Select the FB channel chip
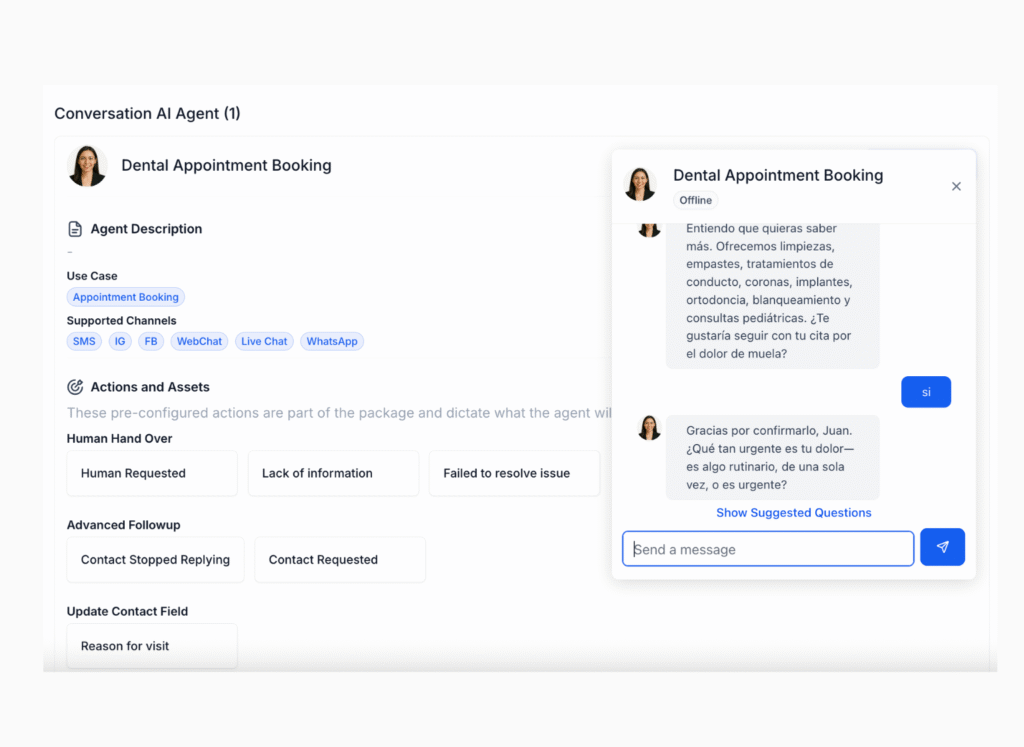 tap(151, 341)
